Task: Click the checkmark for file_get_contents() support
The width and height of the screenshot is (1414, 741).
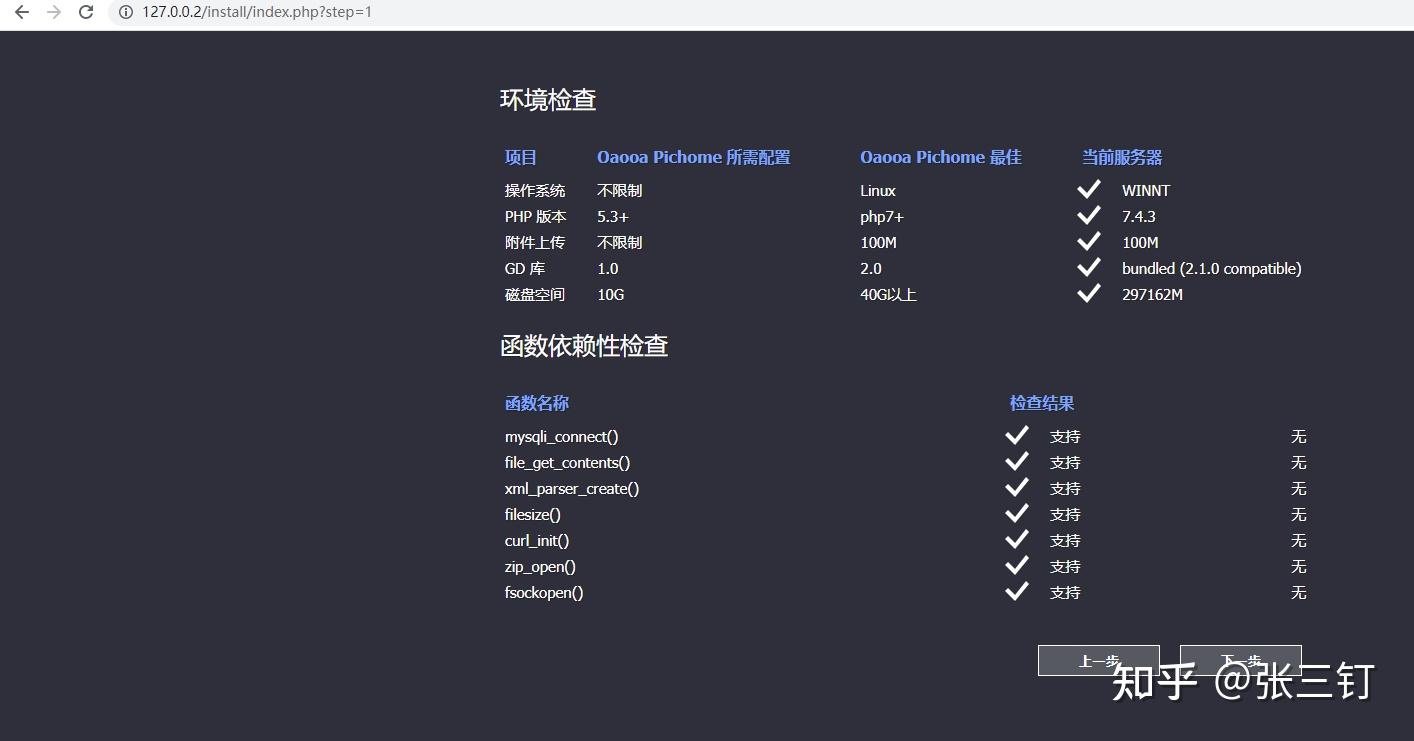Action: pos(1016,461)
